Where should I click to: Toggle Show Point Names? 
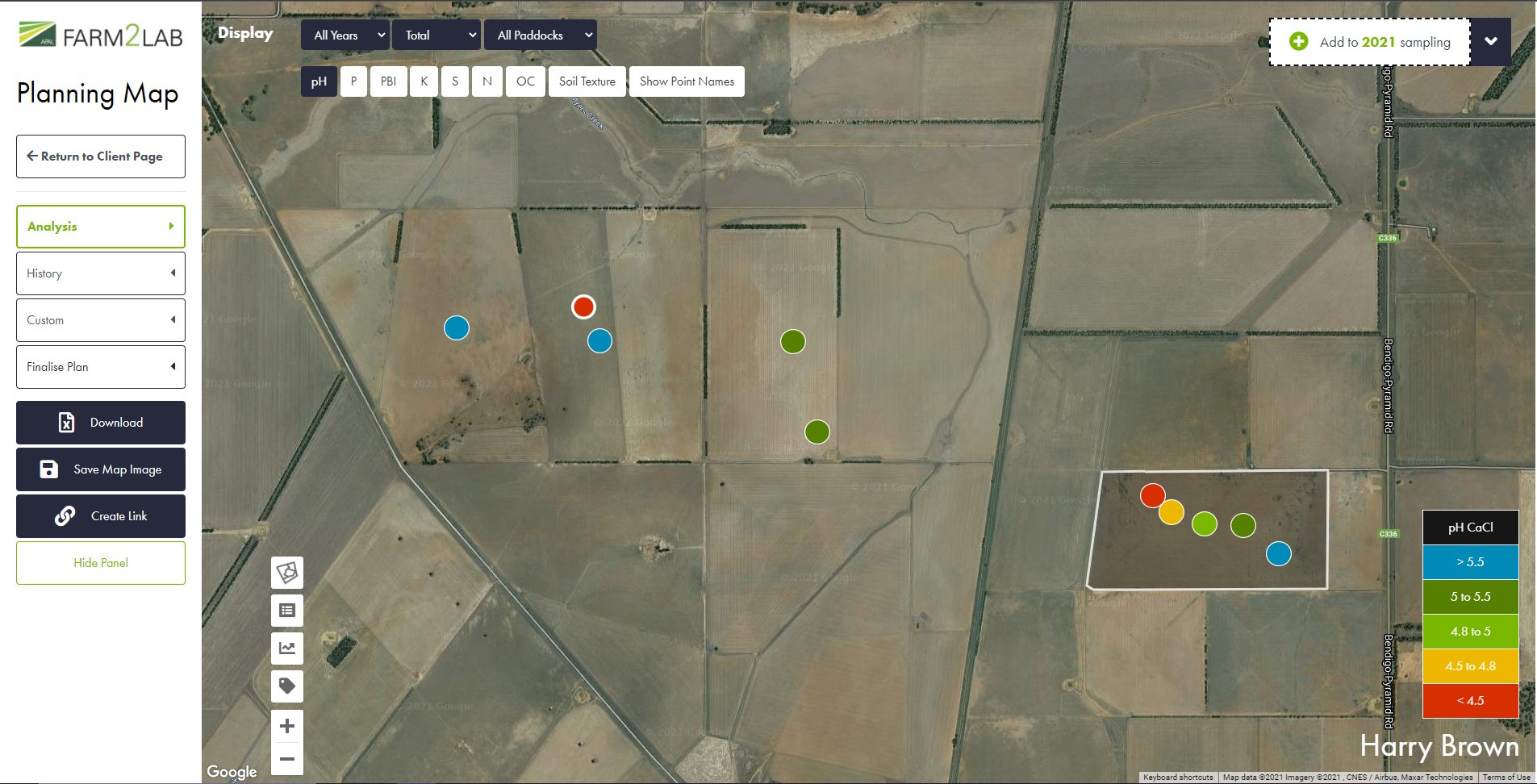pyautogui.click(x=687, y=81)
